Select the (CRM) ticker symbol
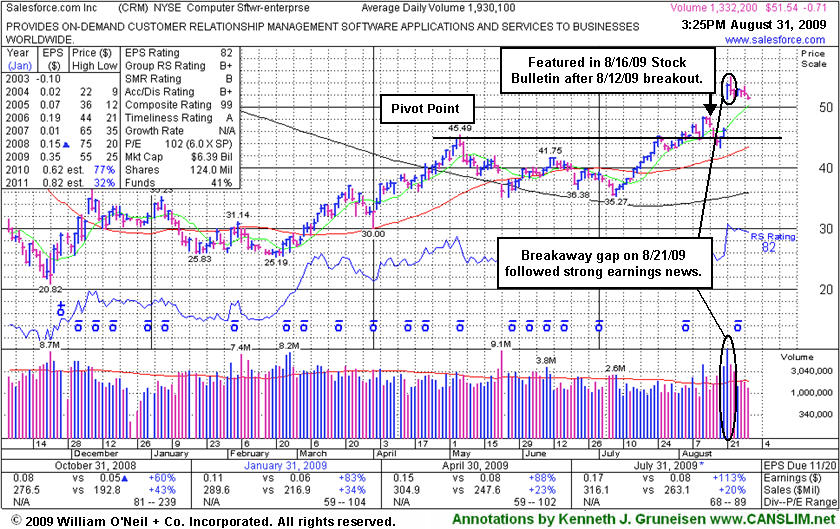This screenshot has width=840, height=529. (133, 8)
